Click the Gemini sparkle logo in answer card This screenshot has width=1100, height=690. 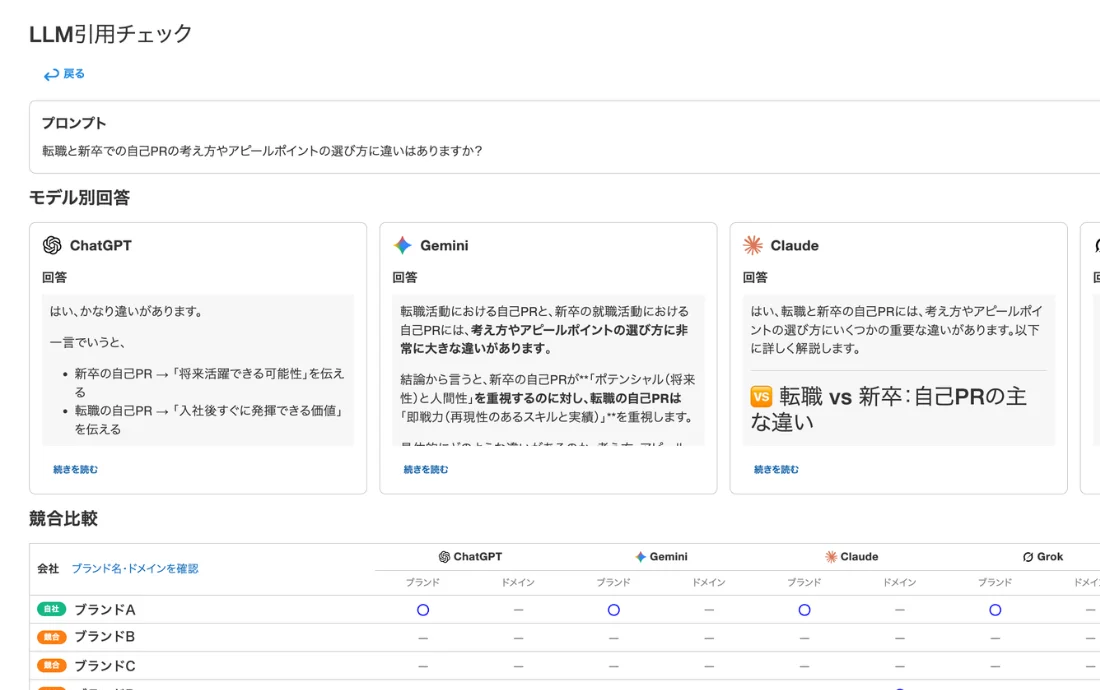coord(403,245)
